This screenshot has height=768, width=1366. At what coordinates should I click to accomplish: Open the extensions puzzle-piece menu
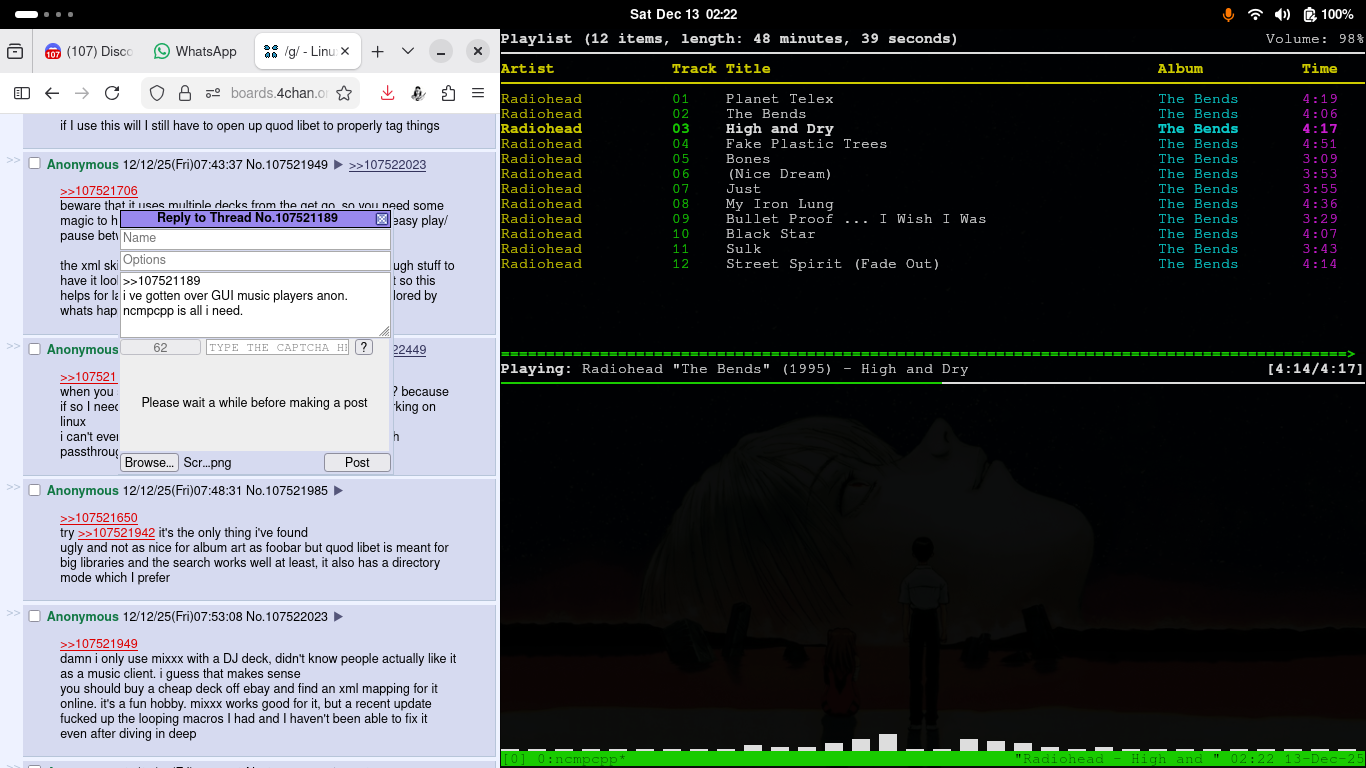(x=448, y=93)
